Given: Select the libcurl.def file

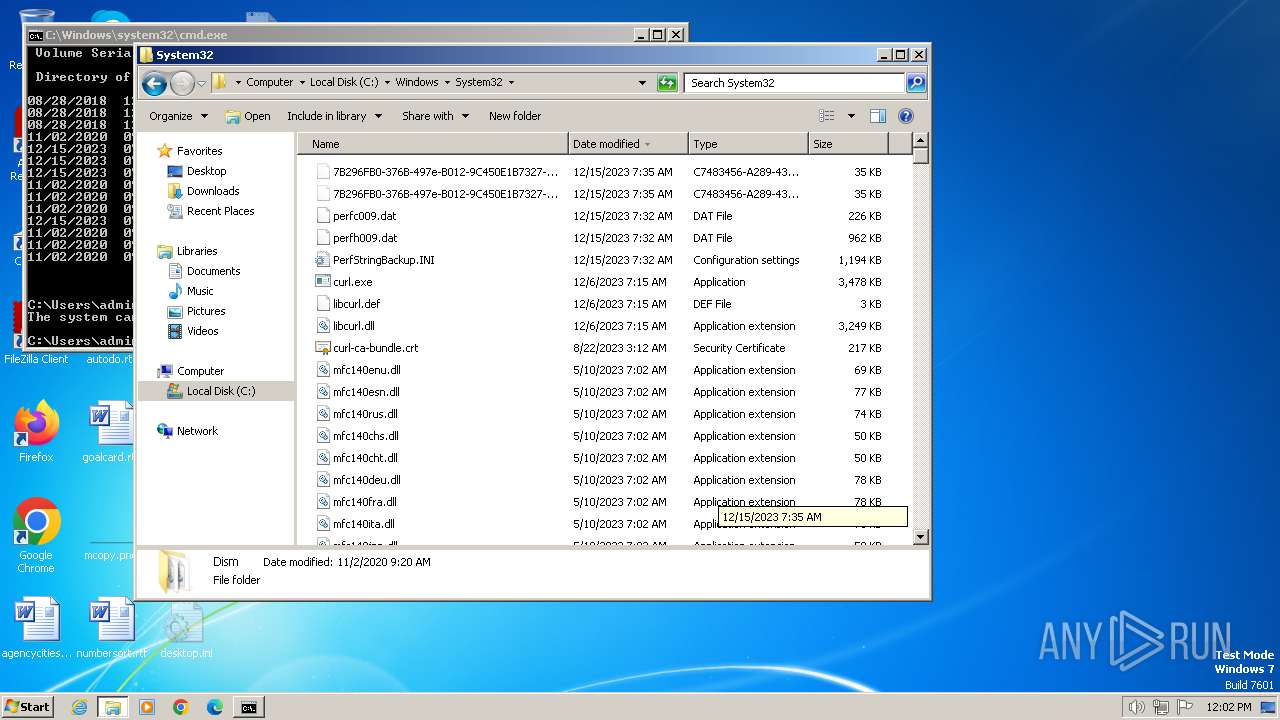Looking at the screenshot, I should click(x=356, y=304).
